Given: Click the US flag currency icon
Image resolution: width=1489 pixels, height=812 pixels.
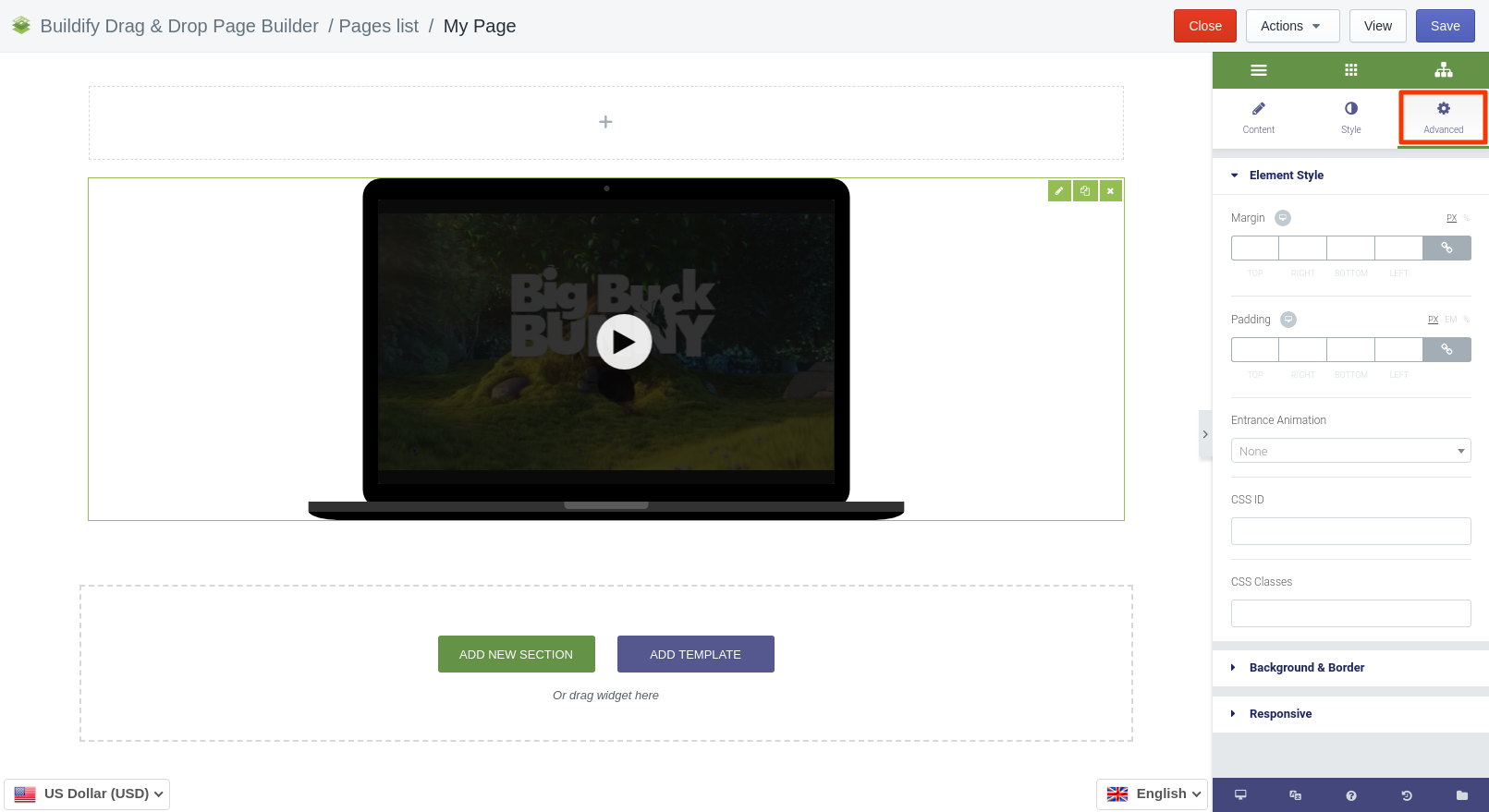Looking at the screenshot, I should tap(25, 794).
